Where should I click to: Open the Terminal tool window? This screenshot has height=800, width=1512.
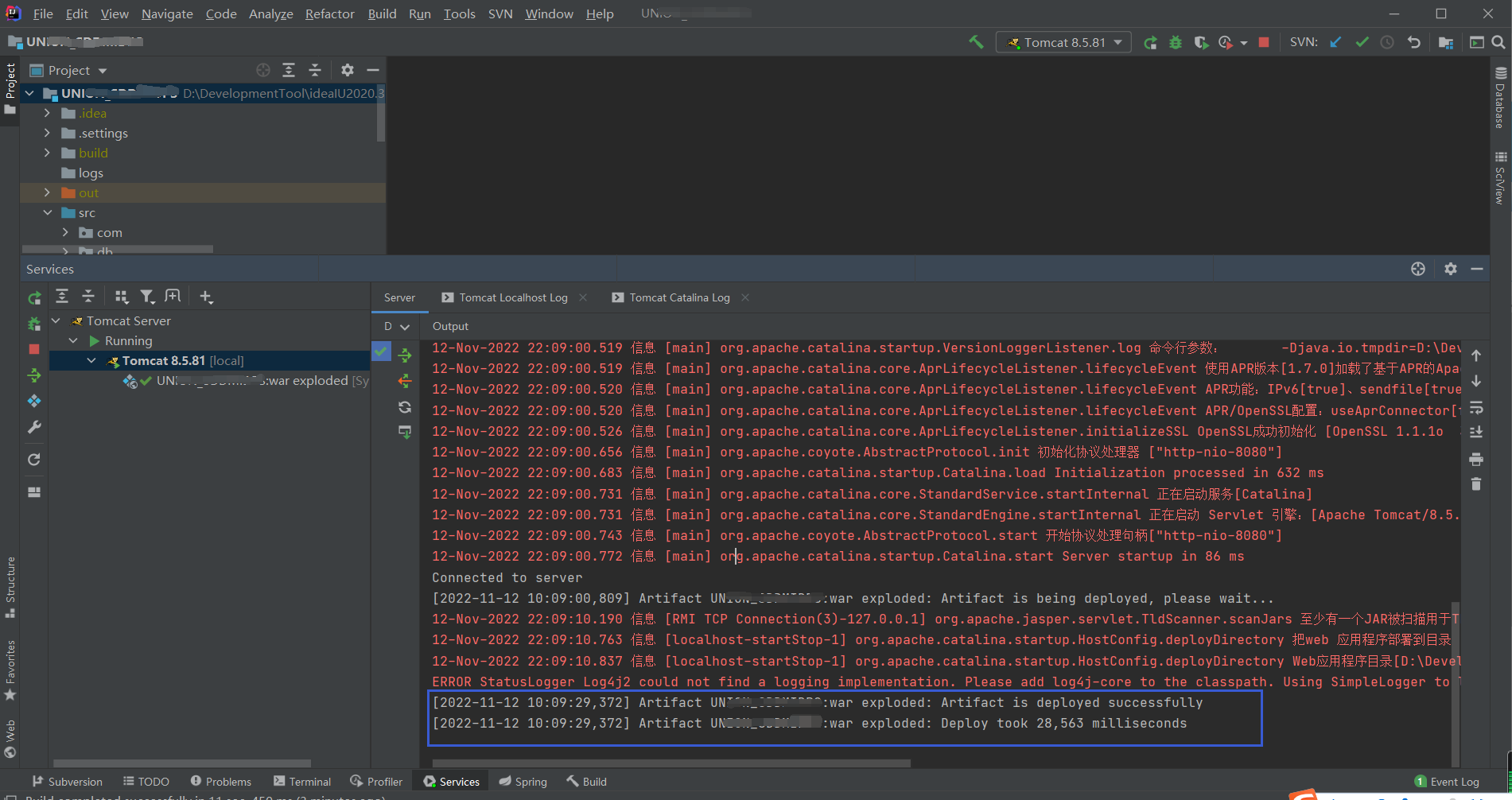(302, 782)
